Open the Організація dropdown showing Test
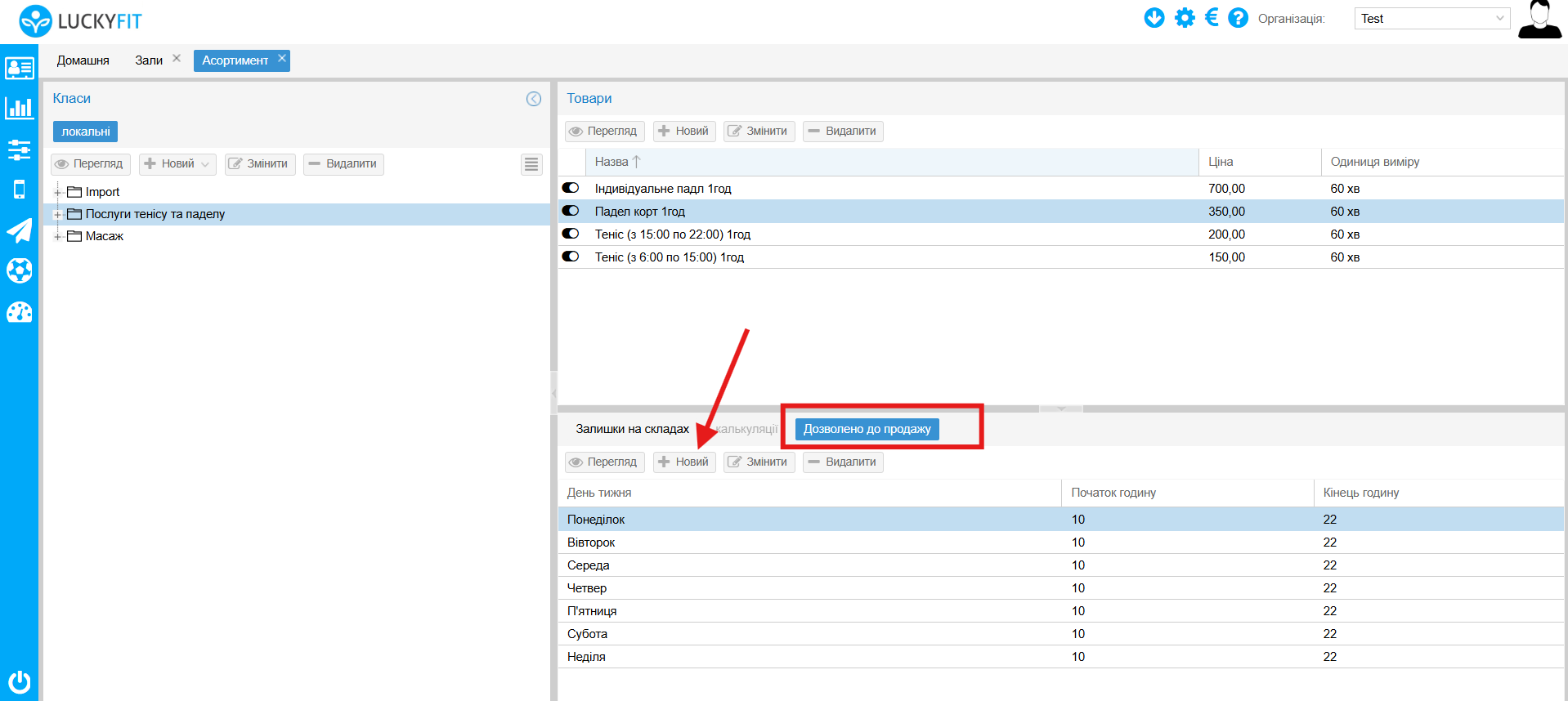The height and width of the screenshot is (701, 1568). pyautogui.click(x=1431, y=19)
